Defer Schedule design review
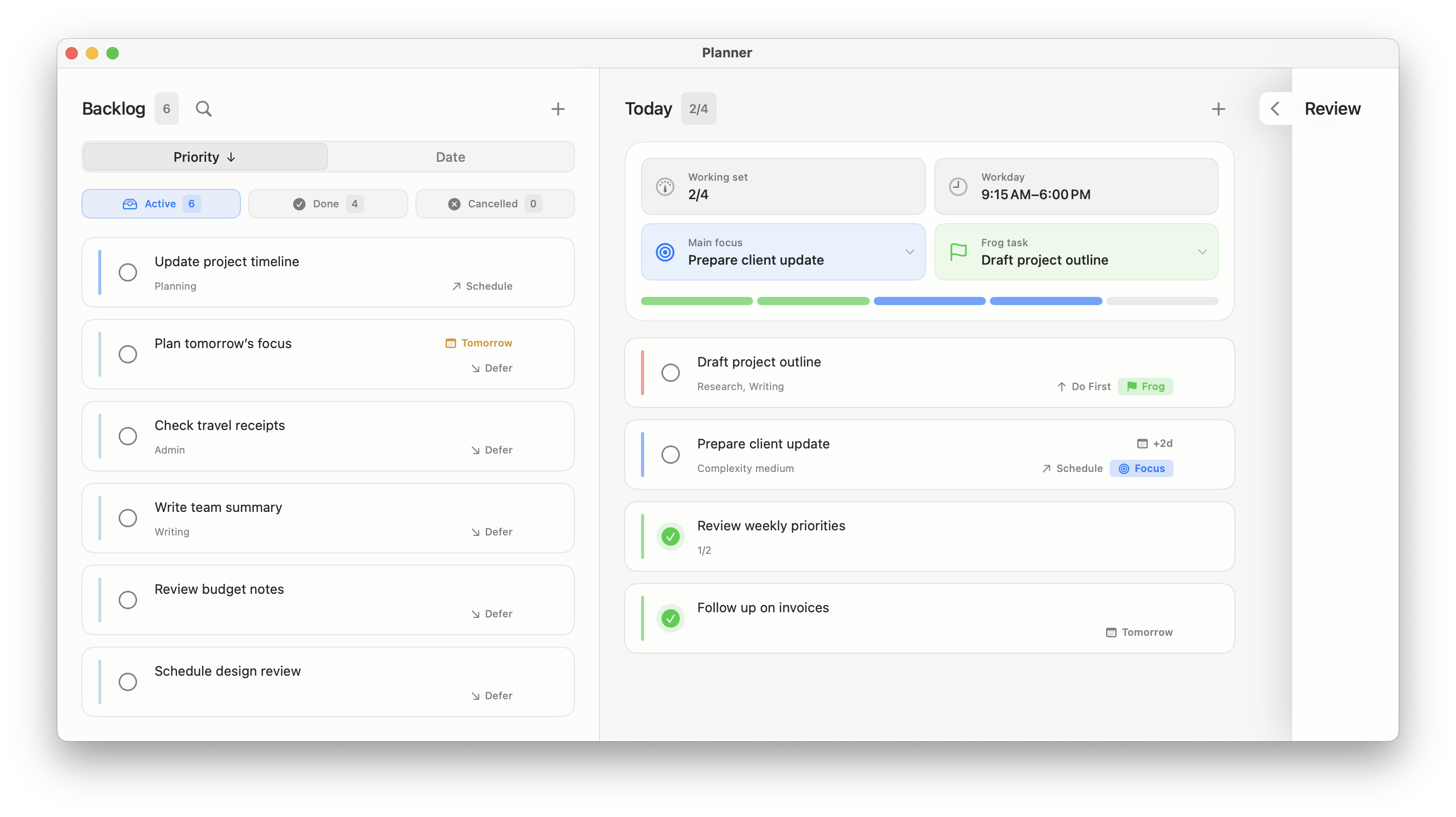 pyautogui.click(x=492, y=696)
